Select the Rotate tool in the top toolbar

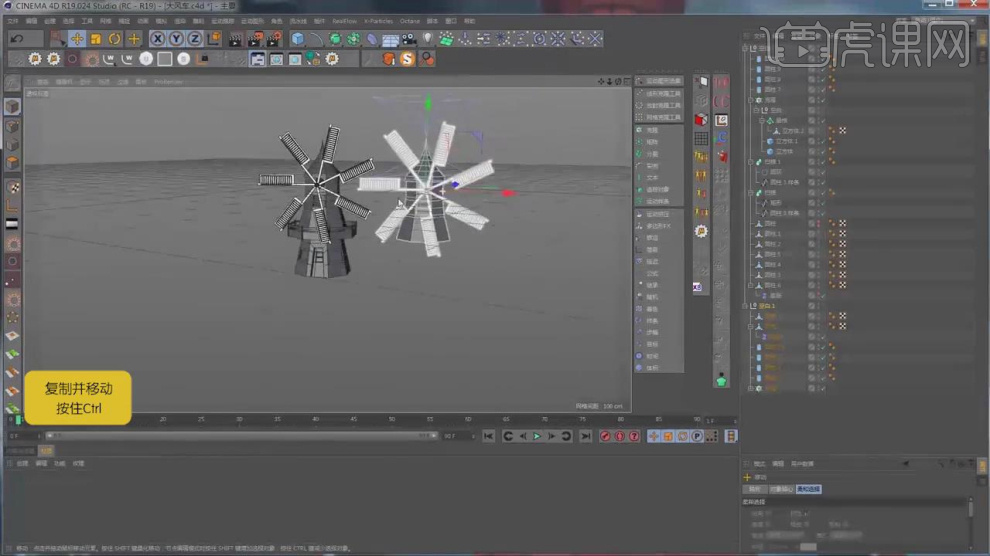point(115,39)
